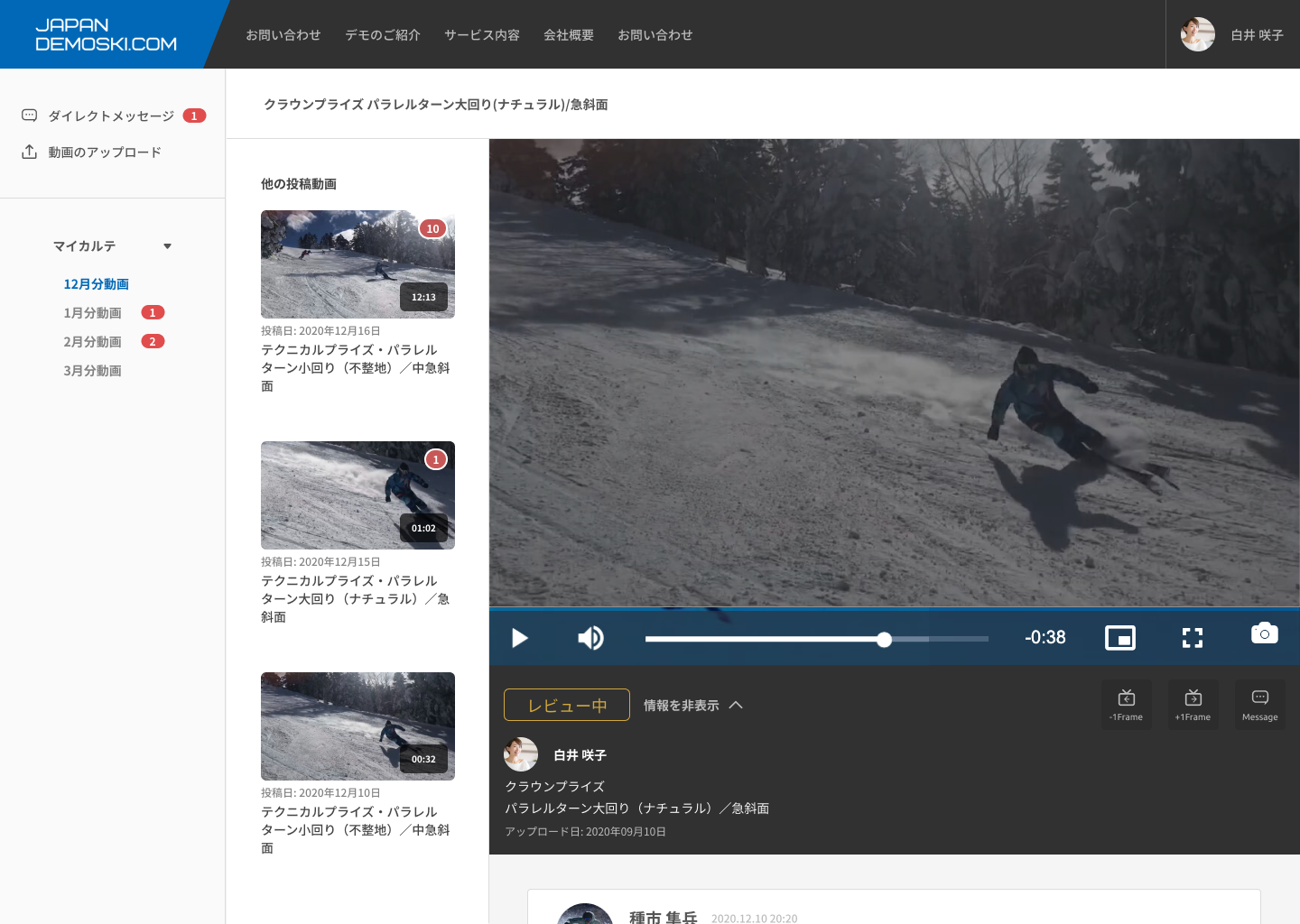
Task: Mute the video volume speaker icon
Action: coord(590,638)
